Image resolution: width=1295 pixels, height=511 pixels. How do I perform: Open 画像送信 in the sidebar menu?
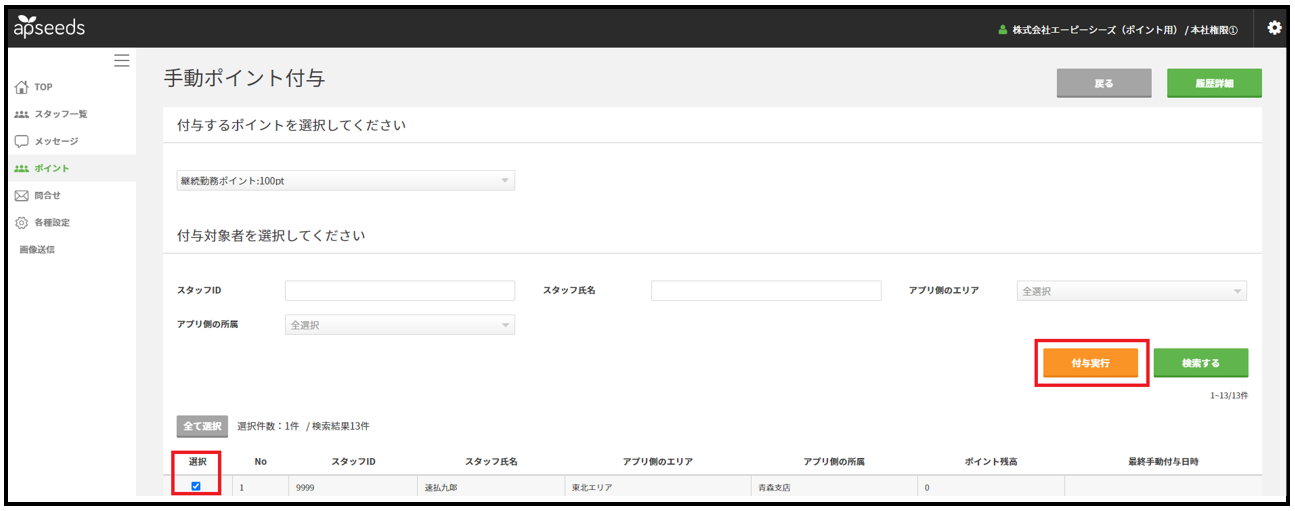tap(37, 249)
